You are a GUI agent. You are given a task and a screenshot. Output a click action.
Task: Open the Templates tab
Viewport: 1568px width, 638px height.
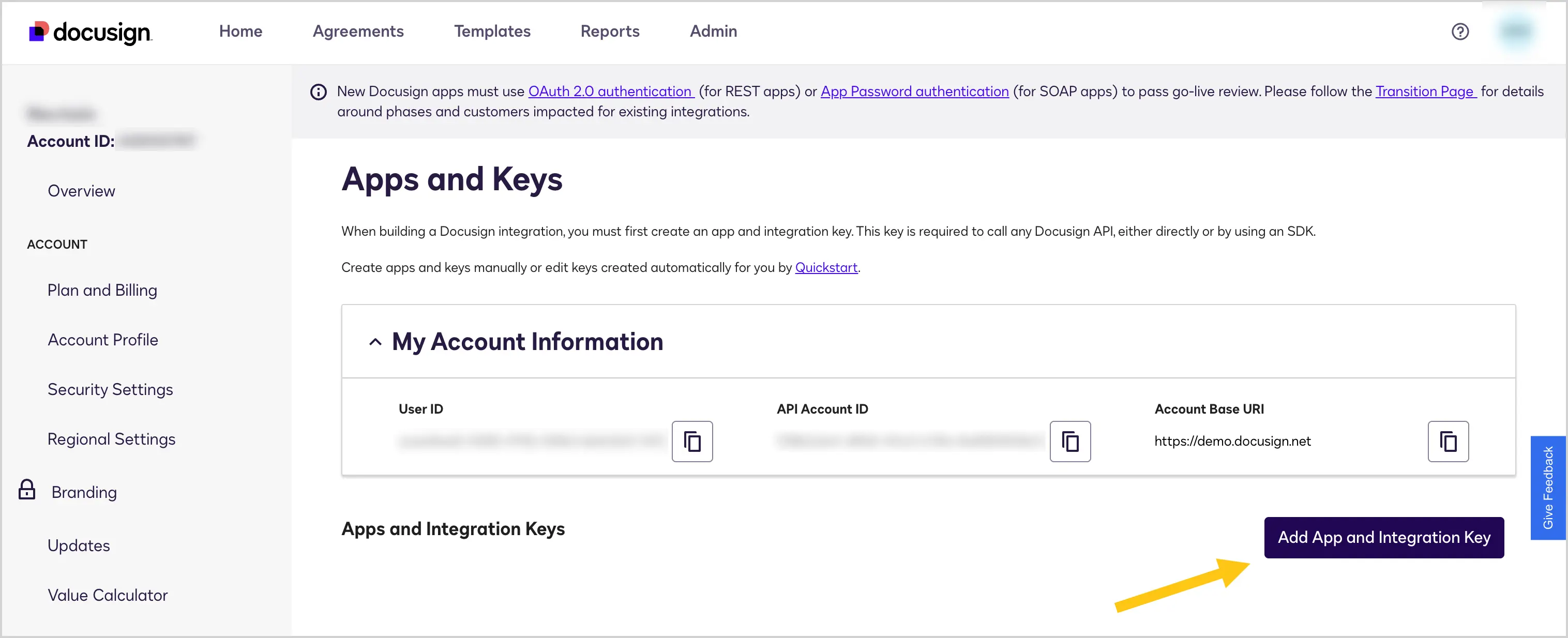[x=492, y=31]
